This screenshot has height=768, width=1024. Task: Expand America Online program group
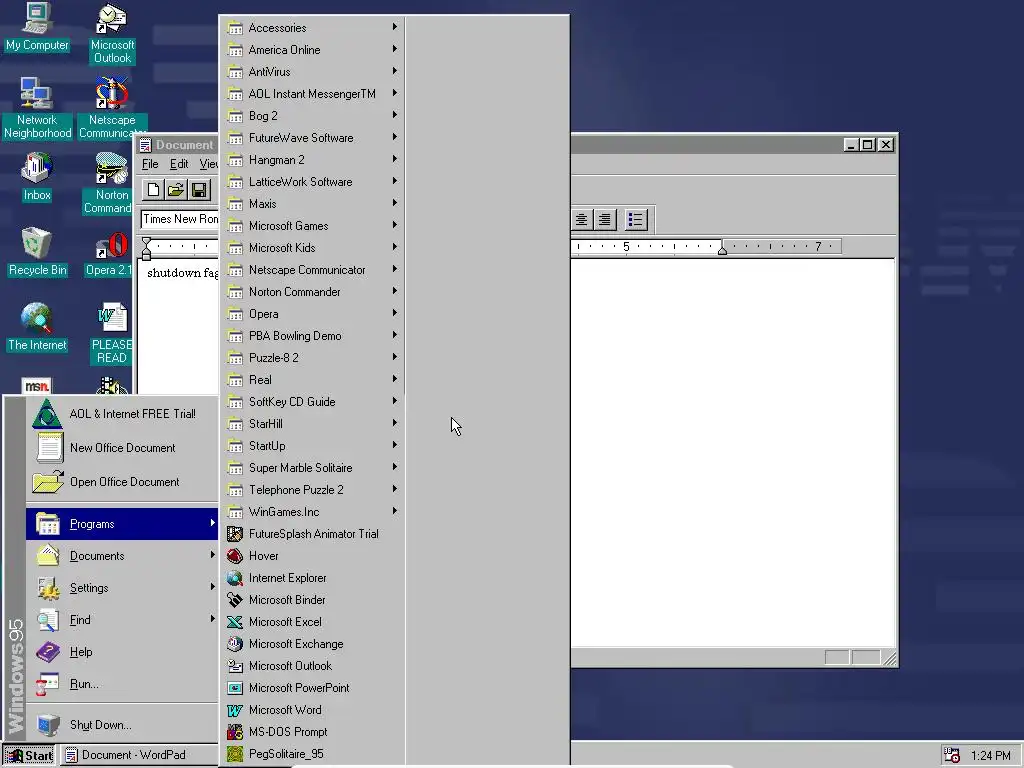pyautogui.click(x=312, y=50)
